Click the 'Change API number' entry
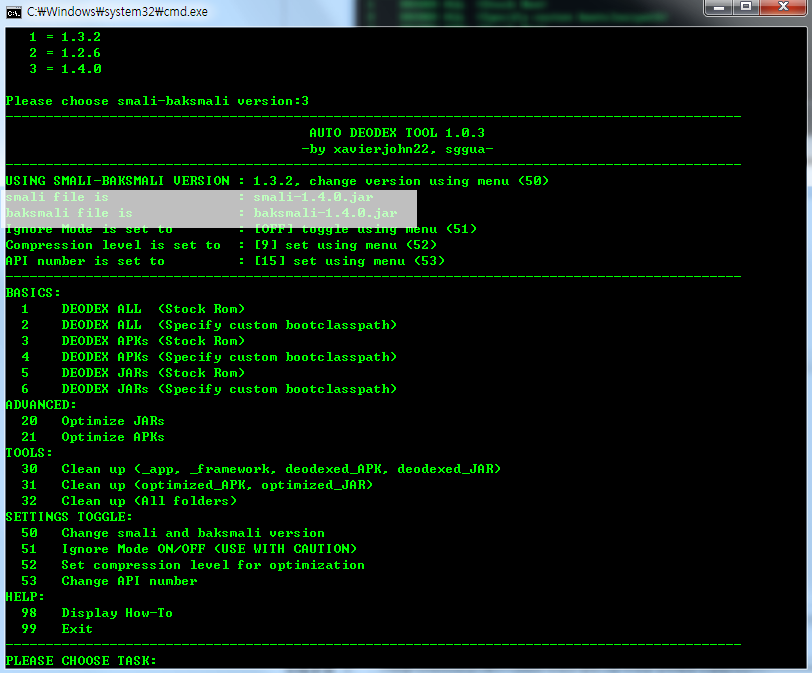 click(128, 581)
